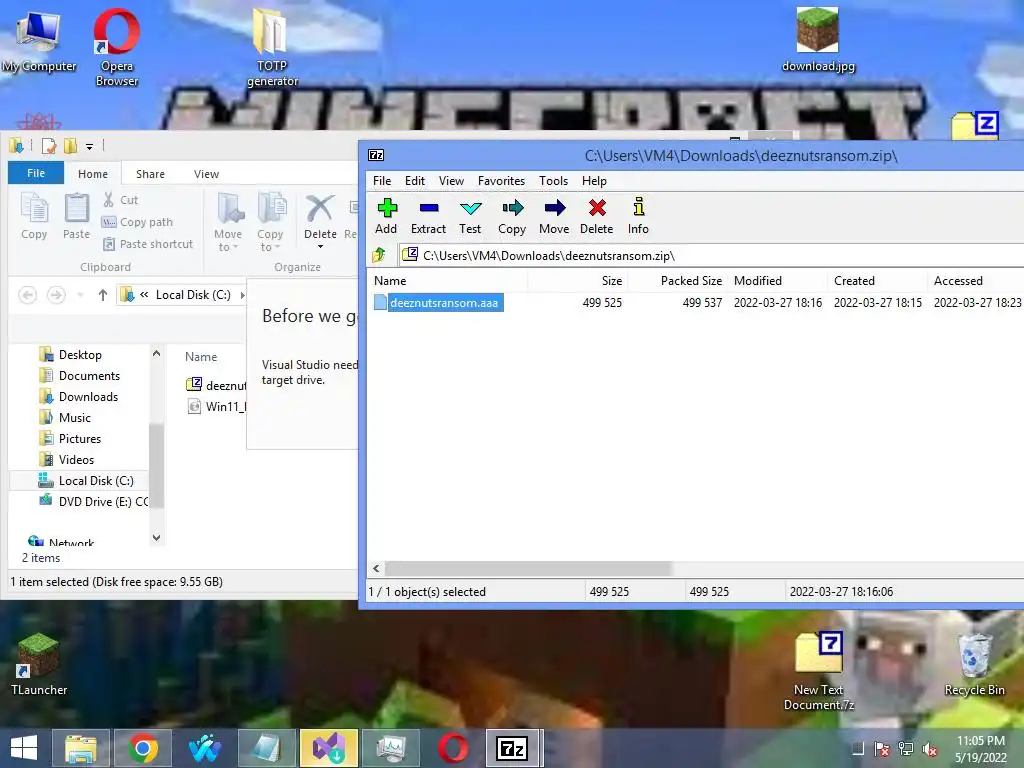The height and width of the screenshot is (768, 1024).
Task: Select the Win11 file in Explorer list
Action: (216, 406)
